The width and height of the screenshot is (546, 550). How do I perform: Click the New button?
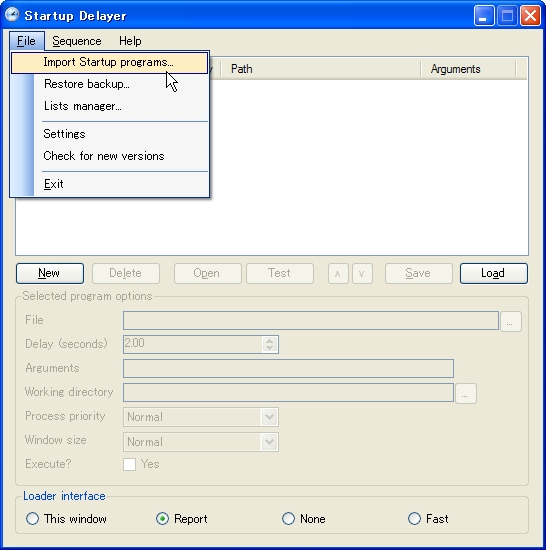coord(50,273)
